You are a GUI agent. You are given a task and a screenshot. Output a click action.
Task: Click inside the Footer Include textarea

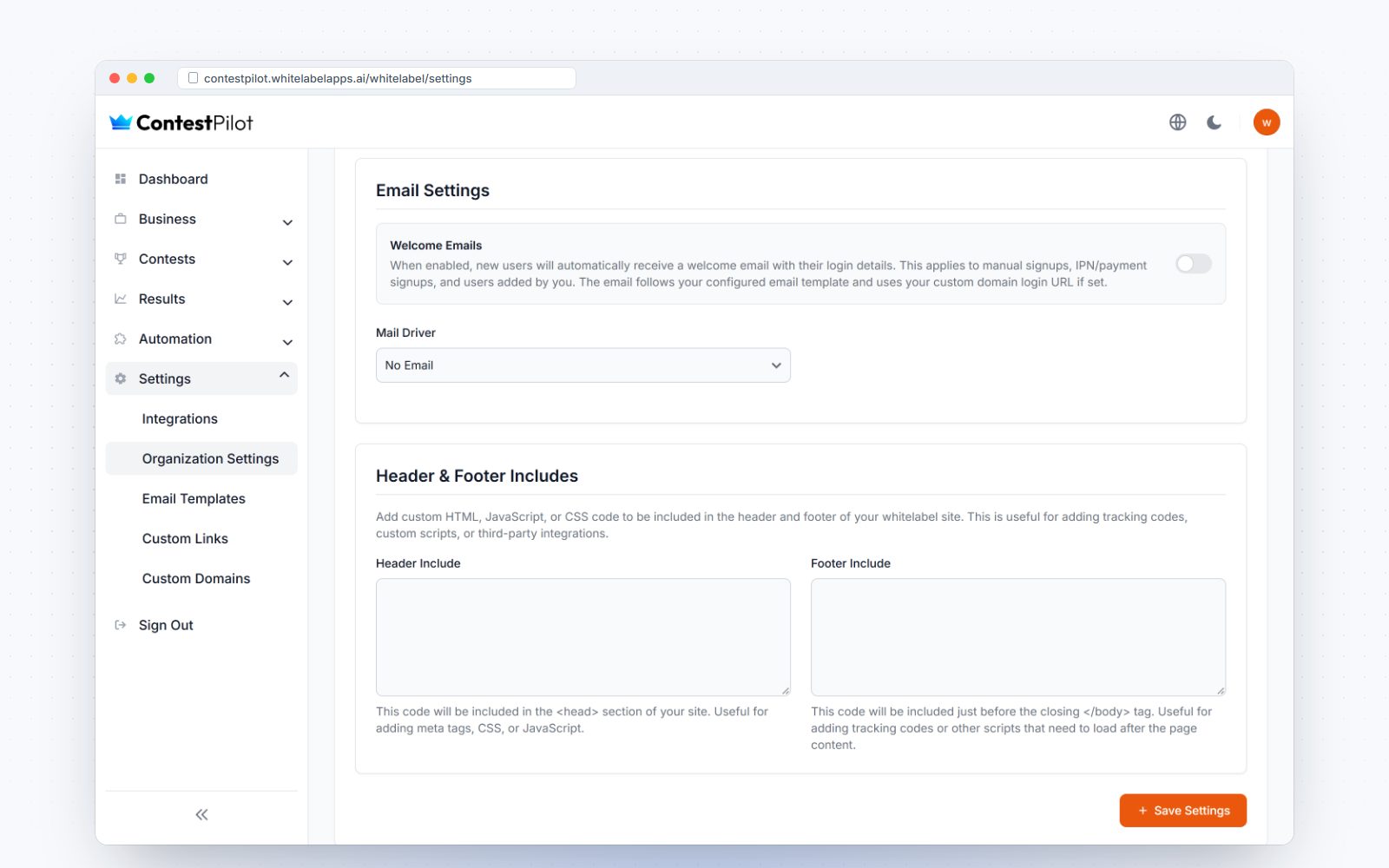(x=1018, y=637)
